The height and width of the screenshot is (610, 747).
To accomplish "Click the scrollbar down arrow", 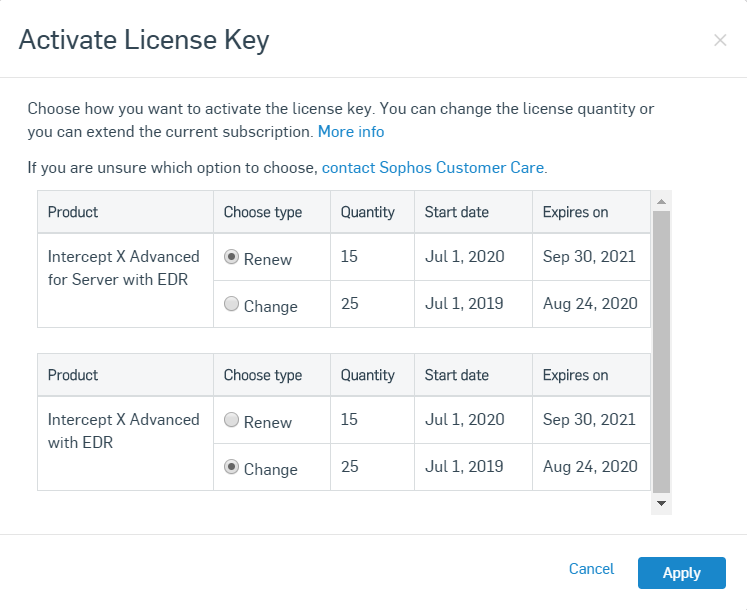I will pos(661,503).
